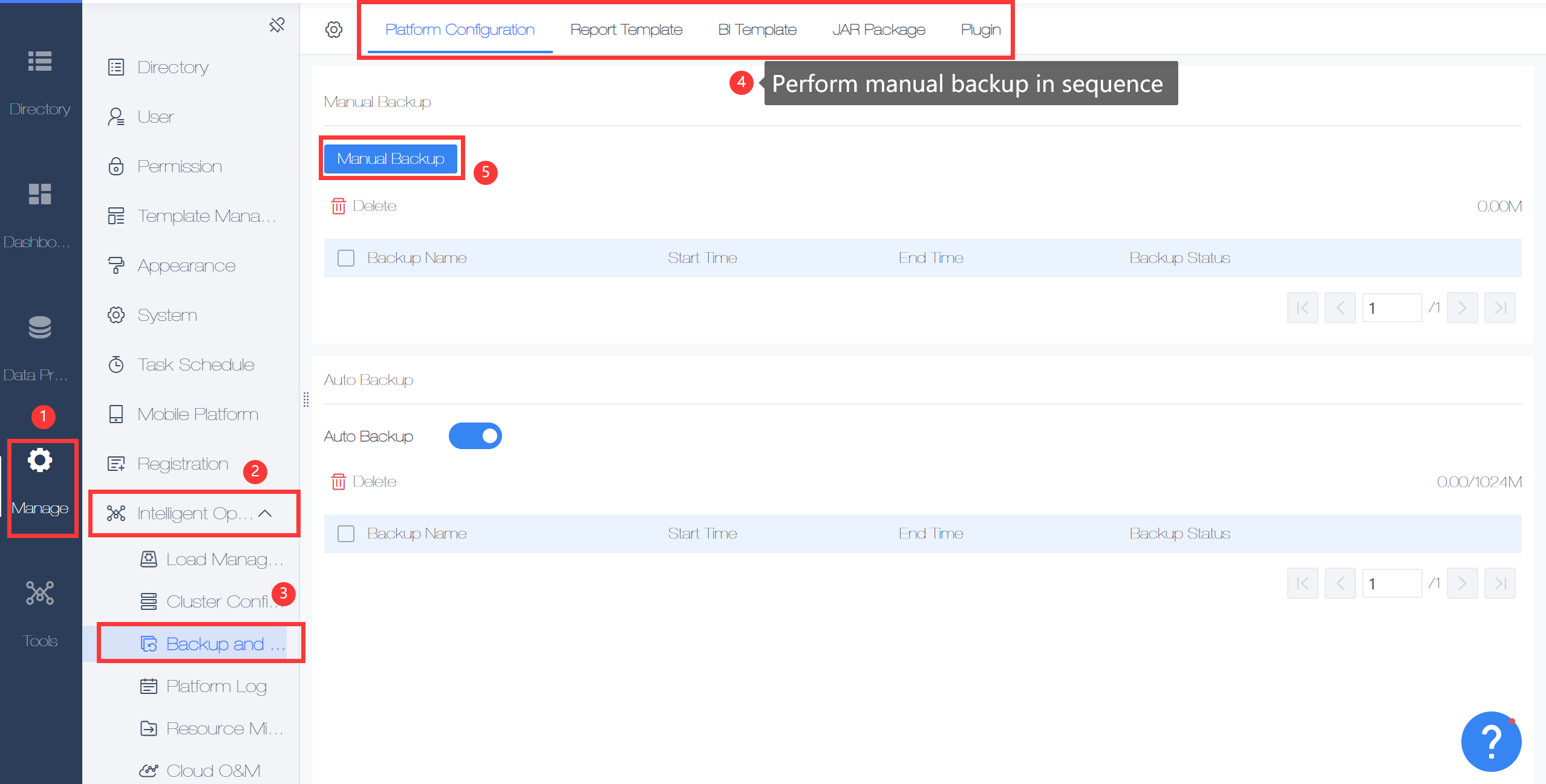1546x784 pixels.
Task: Click the Mobile Platform tablet icon
Action: [x=116, y=414]
